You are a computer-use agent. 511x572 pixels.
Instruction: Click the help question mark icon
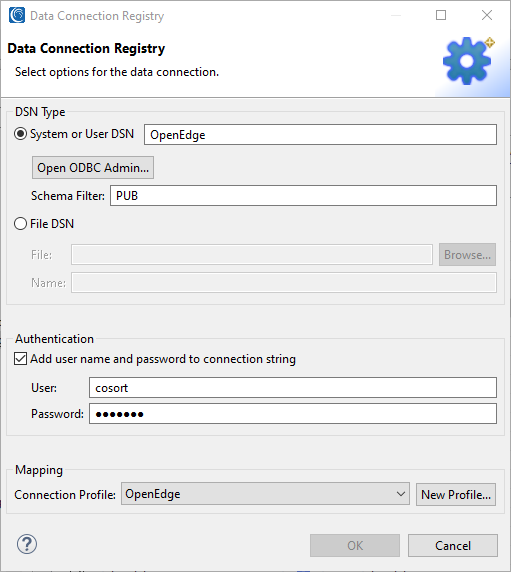[27, 545]
